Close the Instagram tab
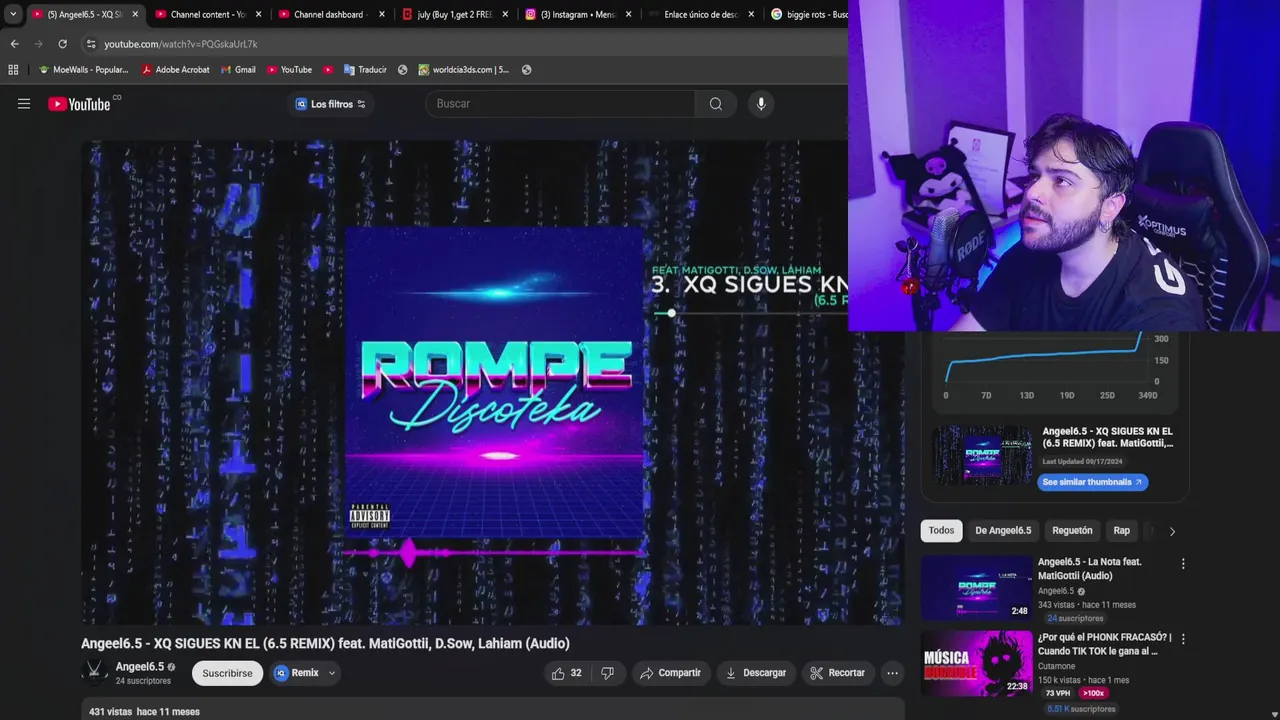The height and width of the screenshot is (720, 1280). (628, 15)
